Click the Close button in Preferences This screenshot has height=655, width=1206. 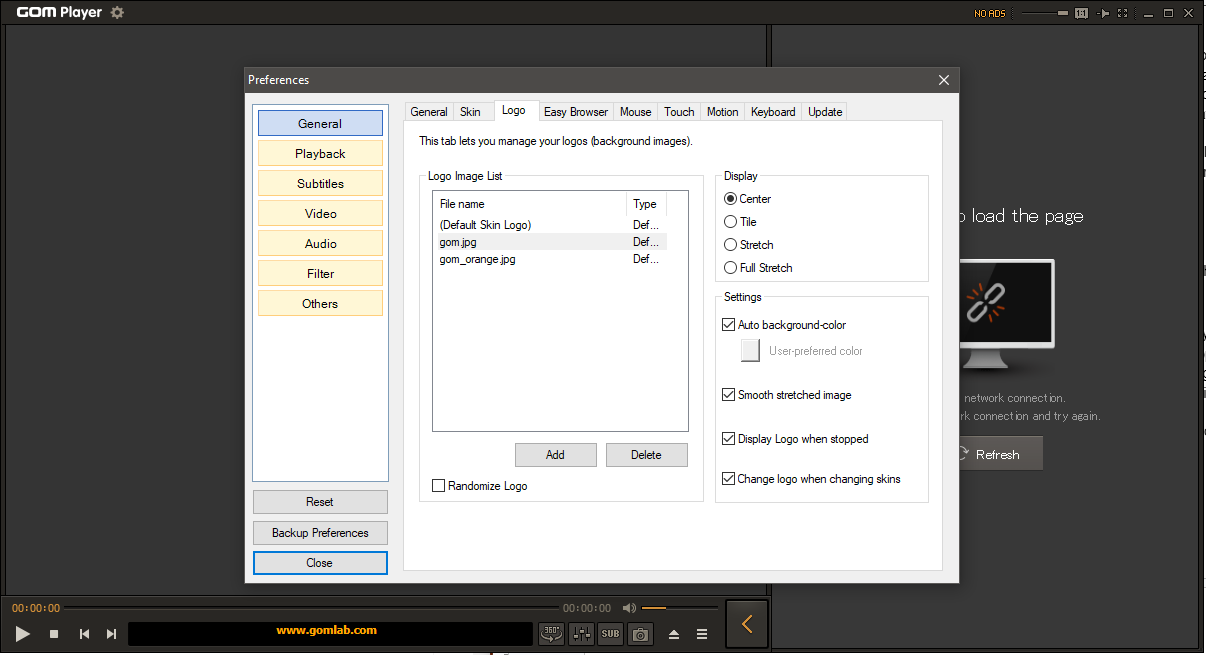point(320,563)
